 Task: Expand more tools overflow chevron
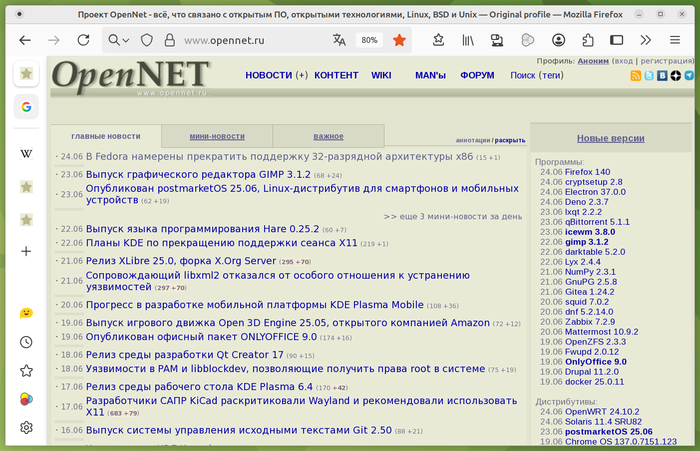[646, 40]
